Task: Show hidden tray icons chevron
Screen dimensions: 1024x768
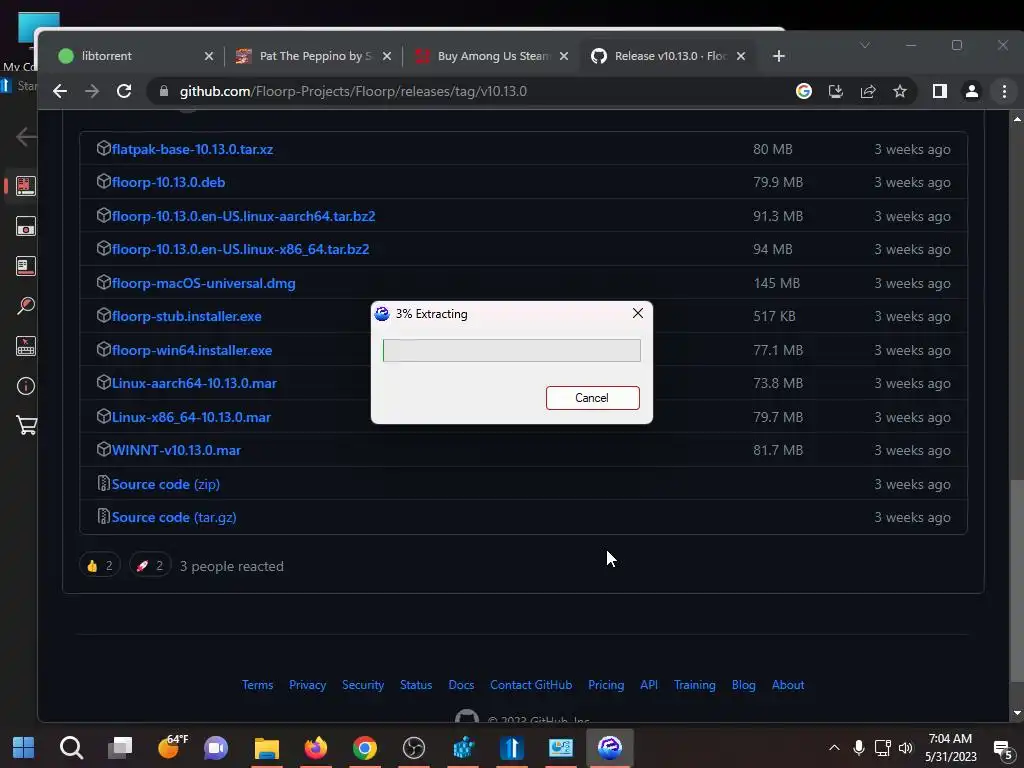Action: pyautogui.click(x=835, y=748)
